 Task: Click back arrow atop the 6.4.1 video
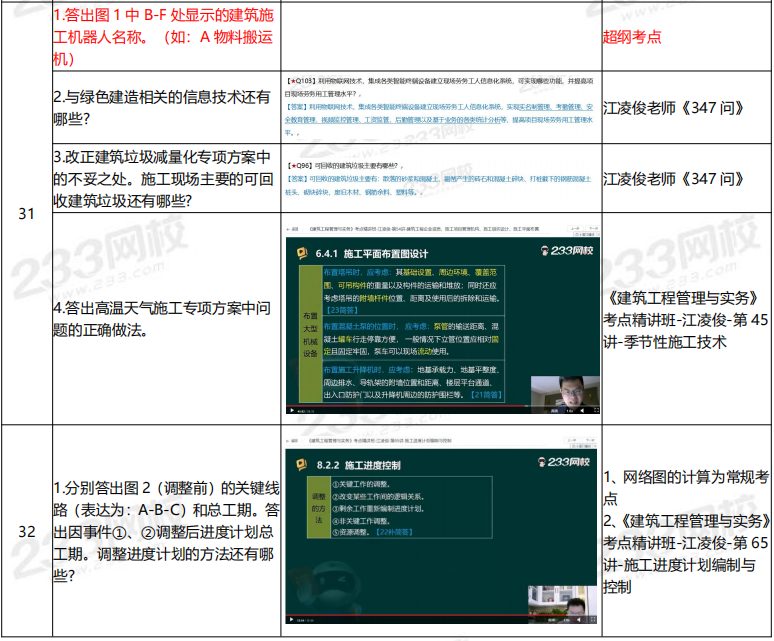[x=292, y=231]
